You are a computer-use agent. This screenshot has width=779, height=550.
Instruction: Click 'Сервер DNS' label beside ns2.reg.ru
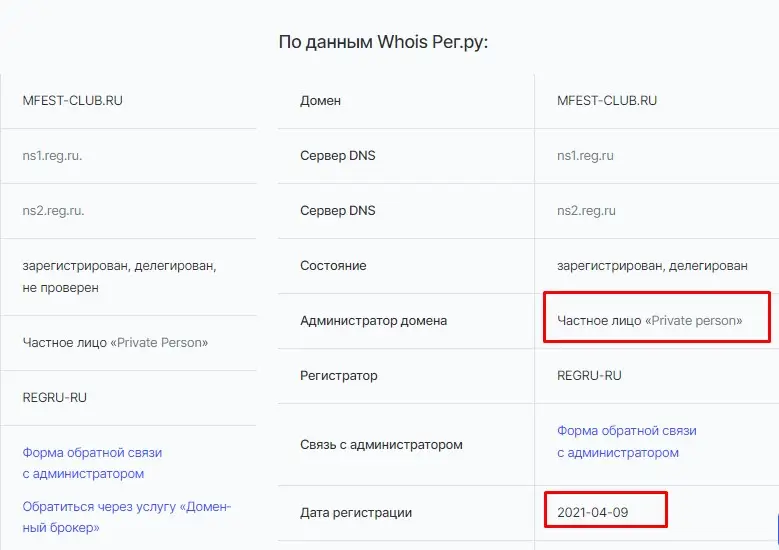[x=338, y=211]
